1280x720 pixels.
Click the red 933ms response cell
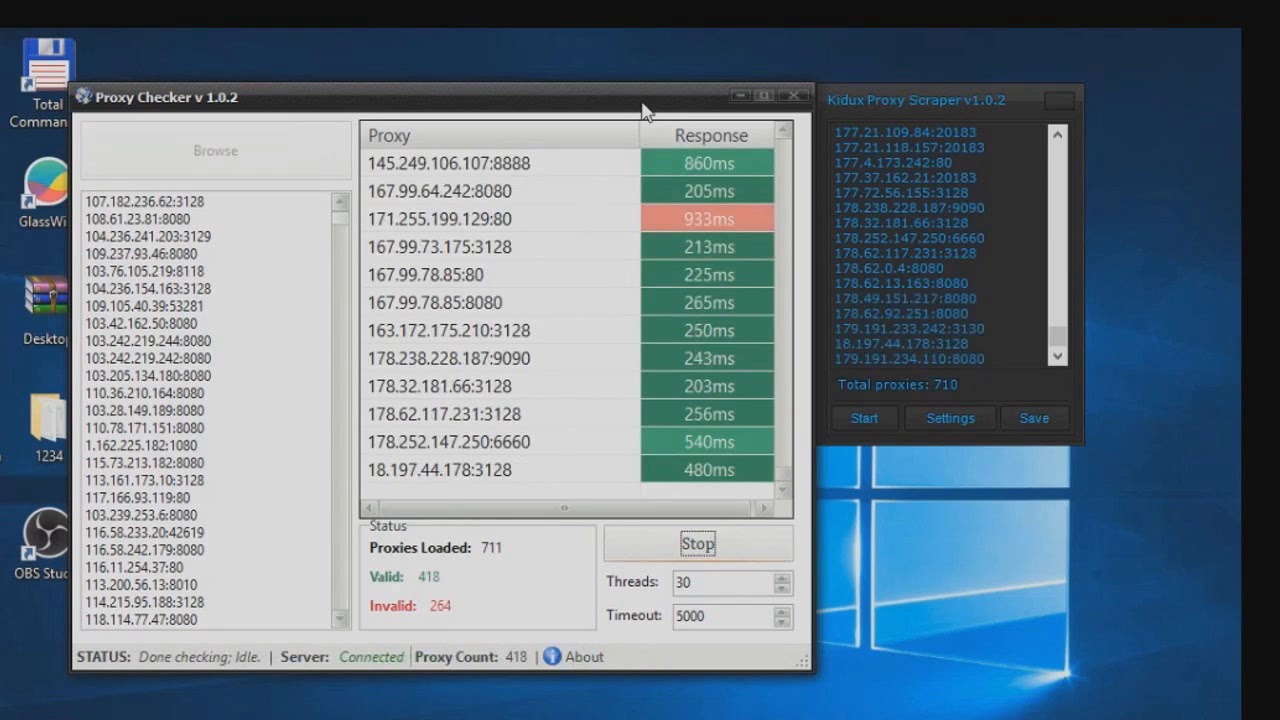pyautogui.click(x=708, y=219)
